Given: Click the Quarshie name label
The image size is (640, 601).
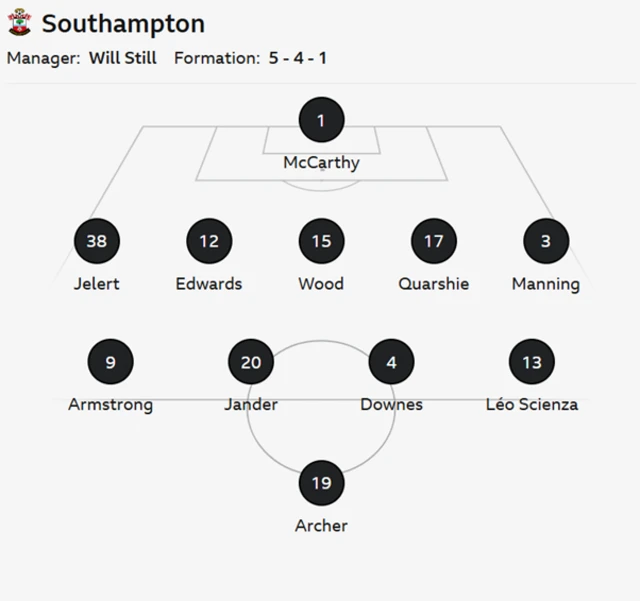Looking at the screenshot, I should pos(433,284).
